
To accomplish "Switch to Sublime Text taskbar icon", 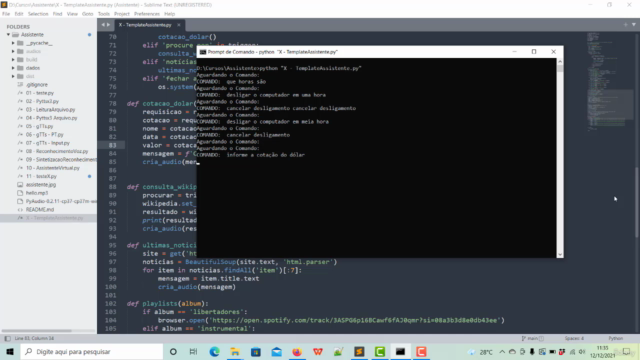I will point(359,351).
